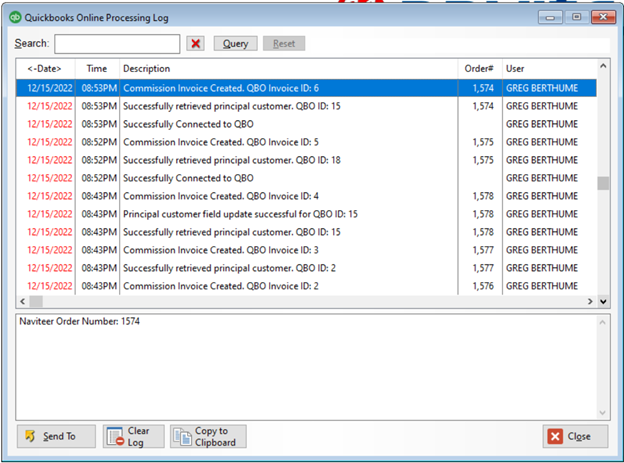The height and width of the screenshot is (463, 624).
Task: Sort by the <-Date> column header
Action: point(45,68)
